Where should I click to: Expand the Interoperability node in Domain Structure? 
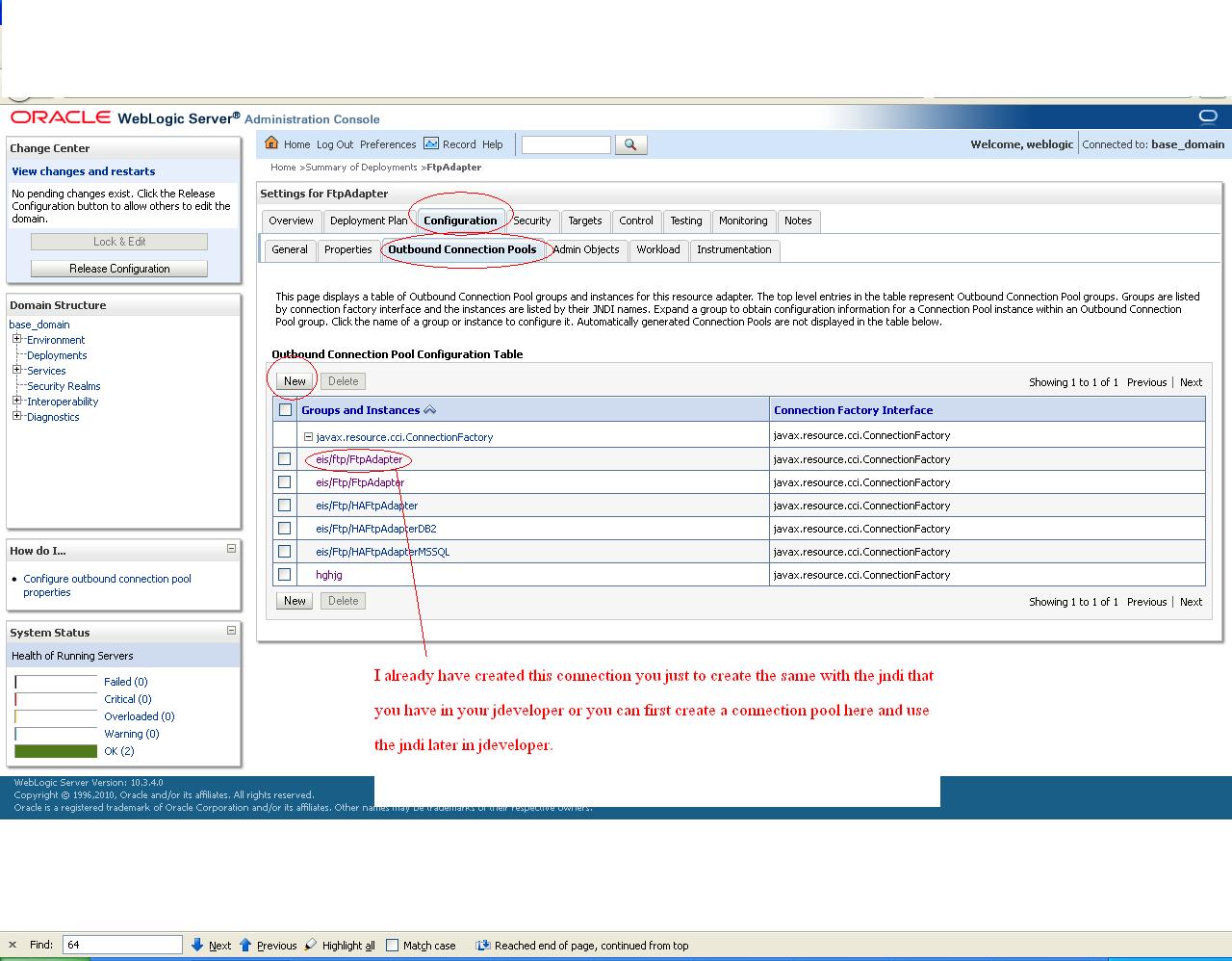15,401
